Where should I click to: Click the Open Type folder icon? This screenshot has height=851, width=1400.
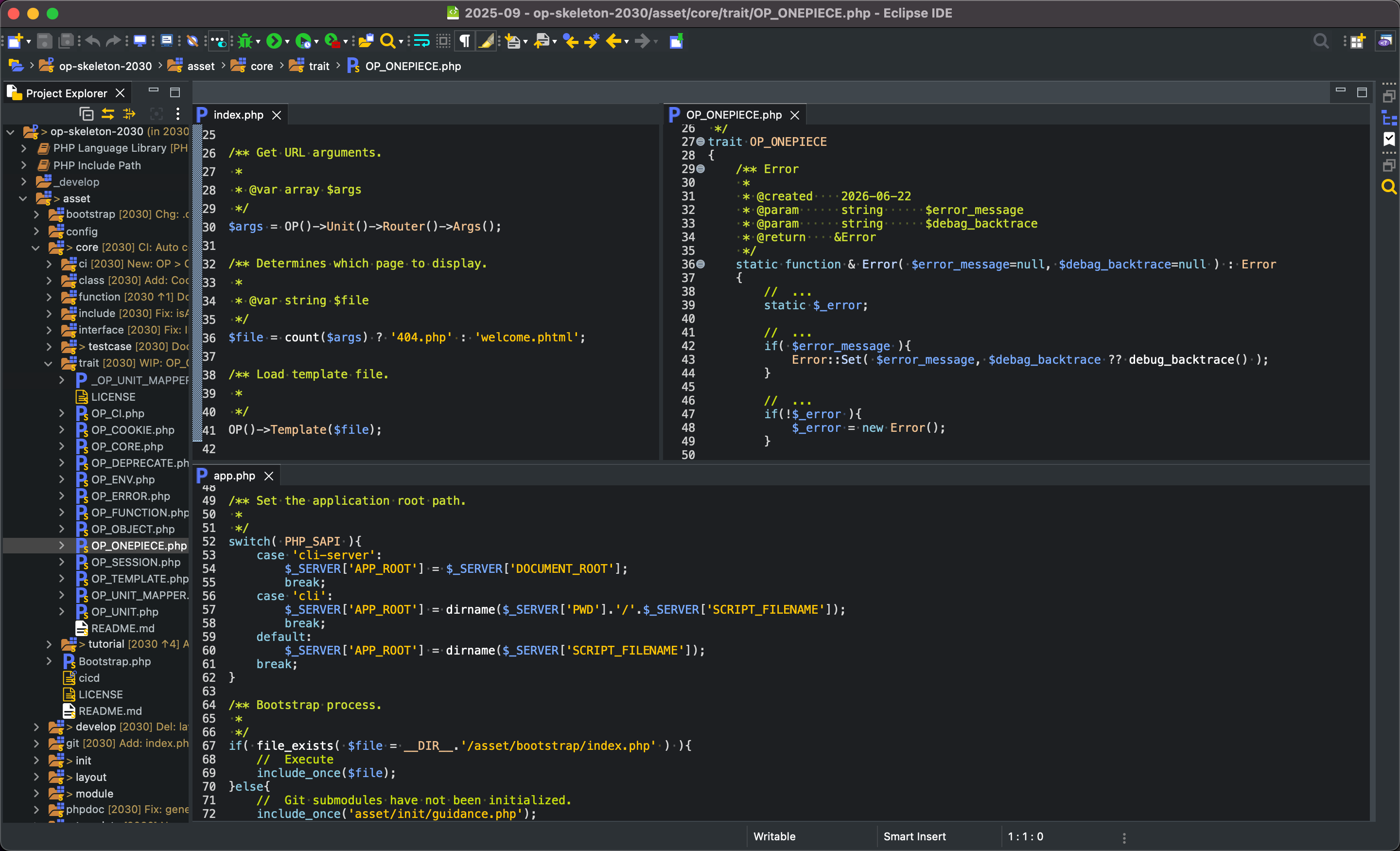tap(366, 41)
